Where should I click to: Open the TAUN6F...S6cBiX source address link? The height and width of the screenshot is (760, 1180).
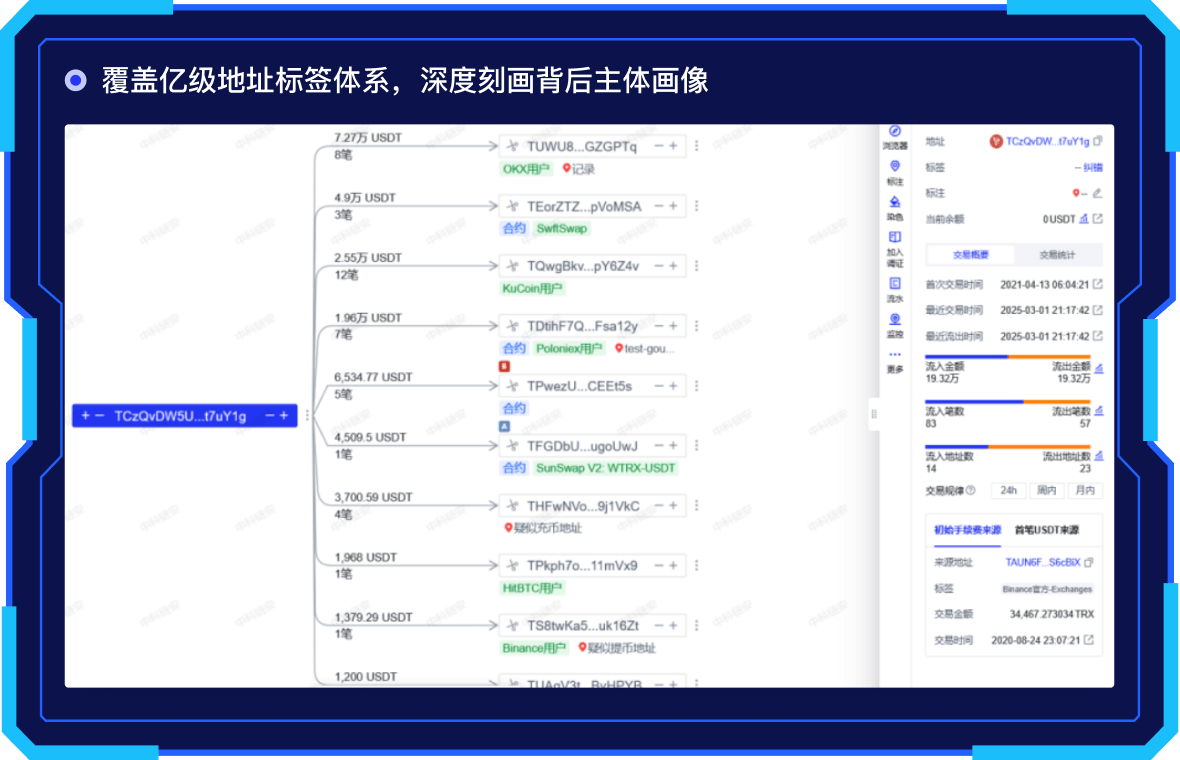(x=1042, y=562)
